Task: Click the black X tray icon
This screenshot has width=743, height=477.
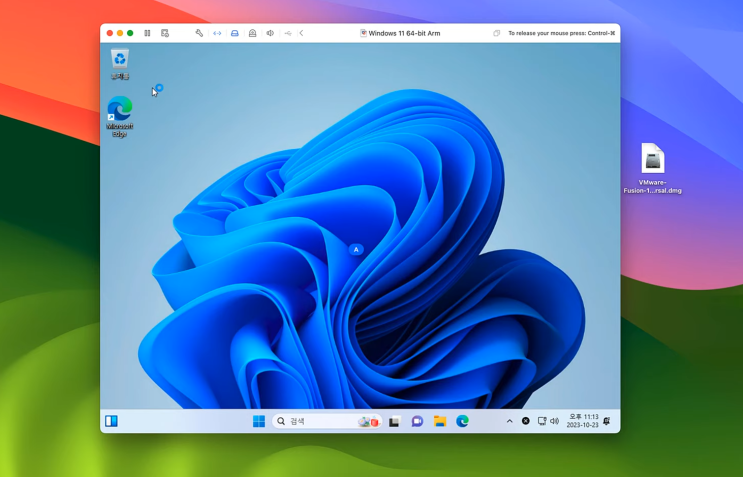Action: pyautogui.click(x=526, y=421)
